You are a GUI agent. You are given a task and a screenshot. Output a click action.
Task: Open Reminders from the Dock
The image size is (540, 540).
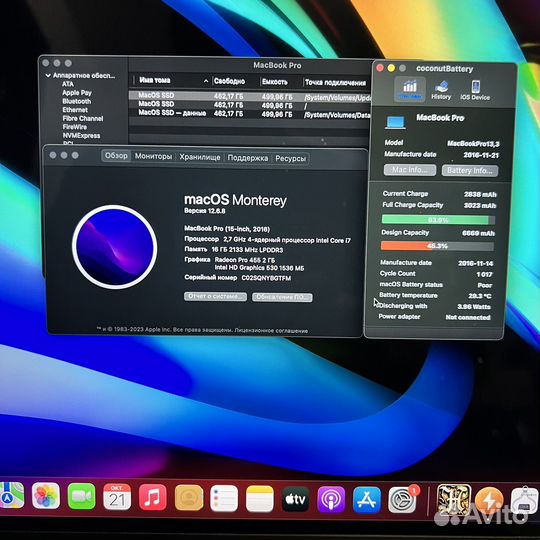pos(224,498)
